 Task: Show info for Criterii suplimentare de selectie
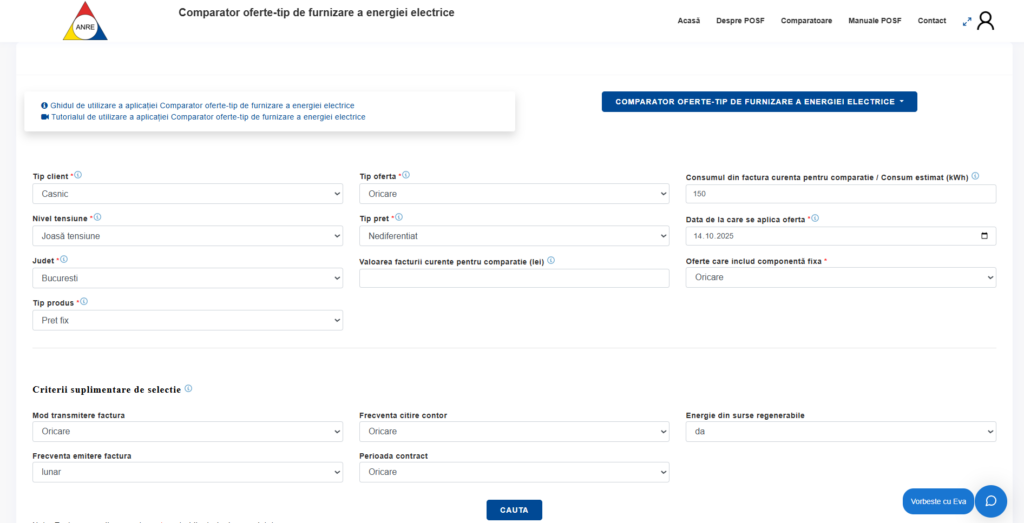[x=188, y=389]
